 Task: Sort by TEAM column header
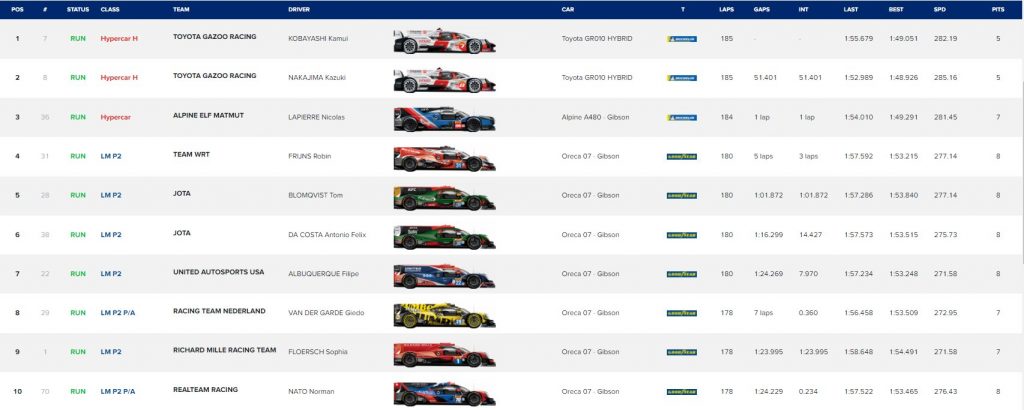[181, 10]
